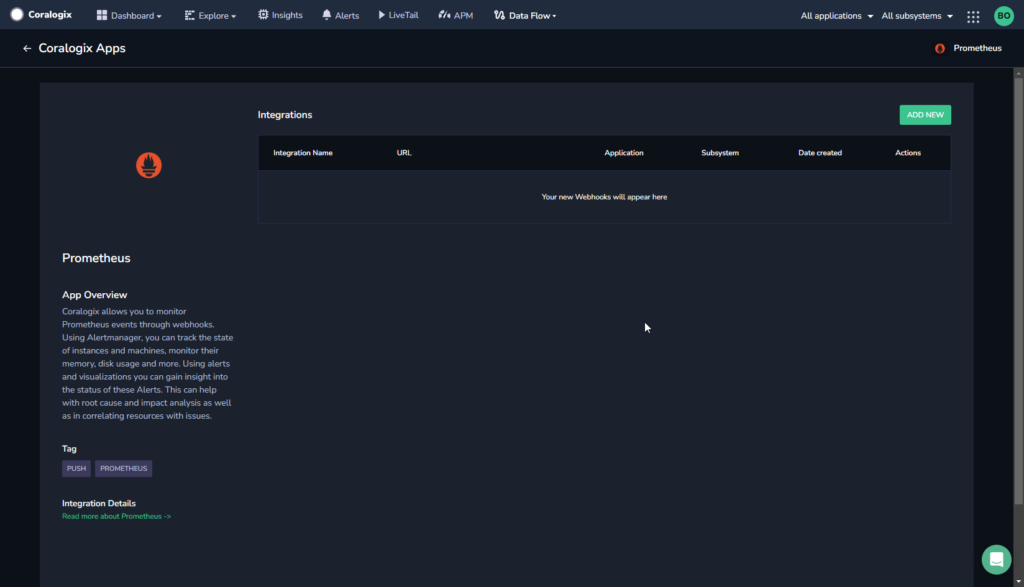Expand the Data Flow menu

coord(525,16)
